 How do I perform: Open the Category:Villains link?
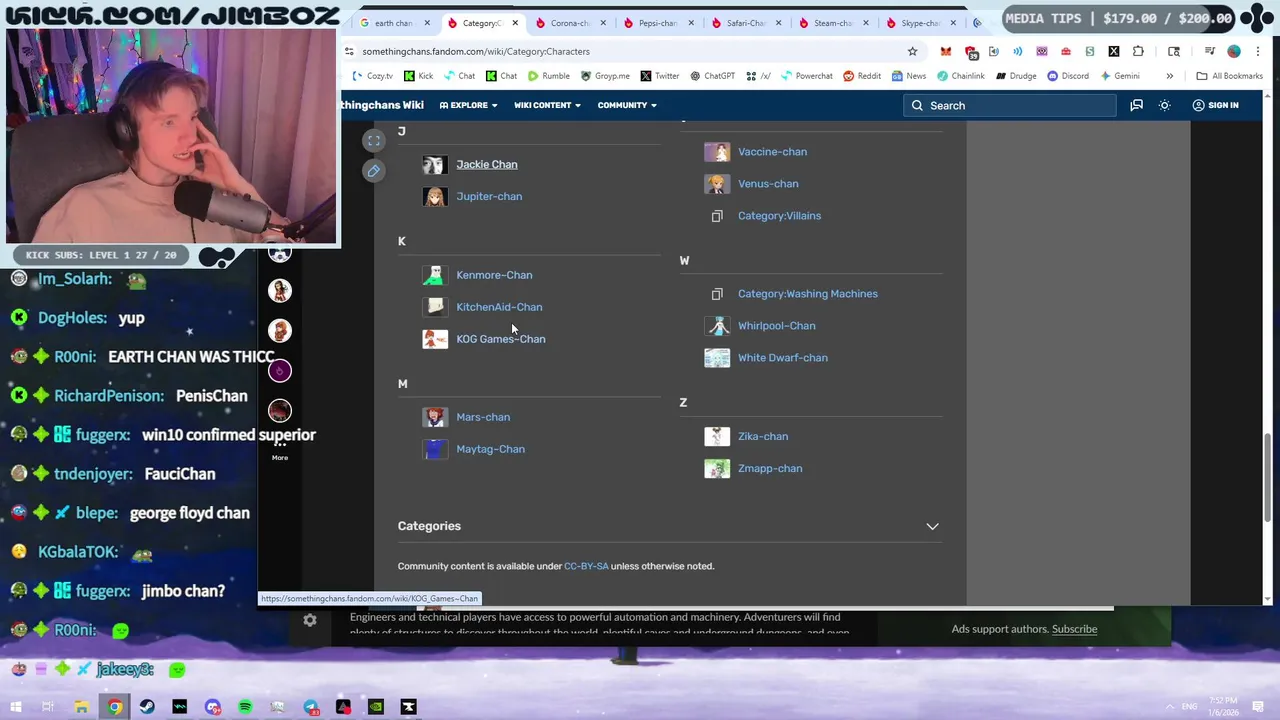pyautogui.click(x=779, y=216)
